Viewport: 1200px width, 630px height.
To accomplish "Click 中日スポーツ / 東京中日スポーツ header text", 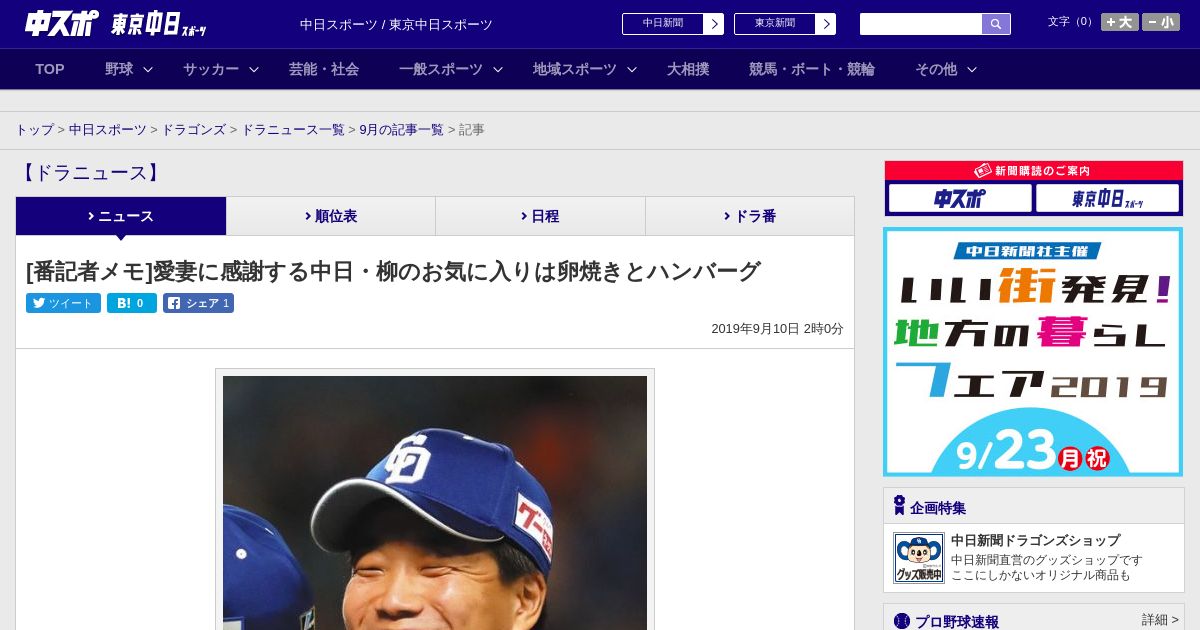I will (x=396, y=24).
